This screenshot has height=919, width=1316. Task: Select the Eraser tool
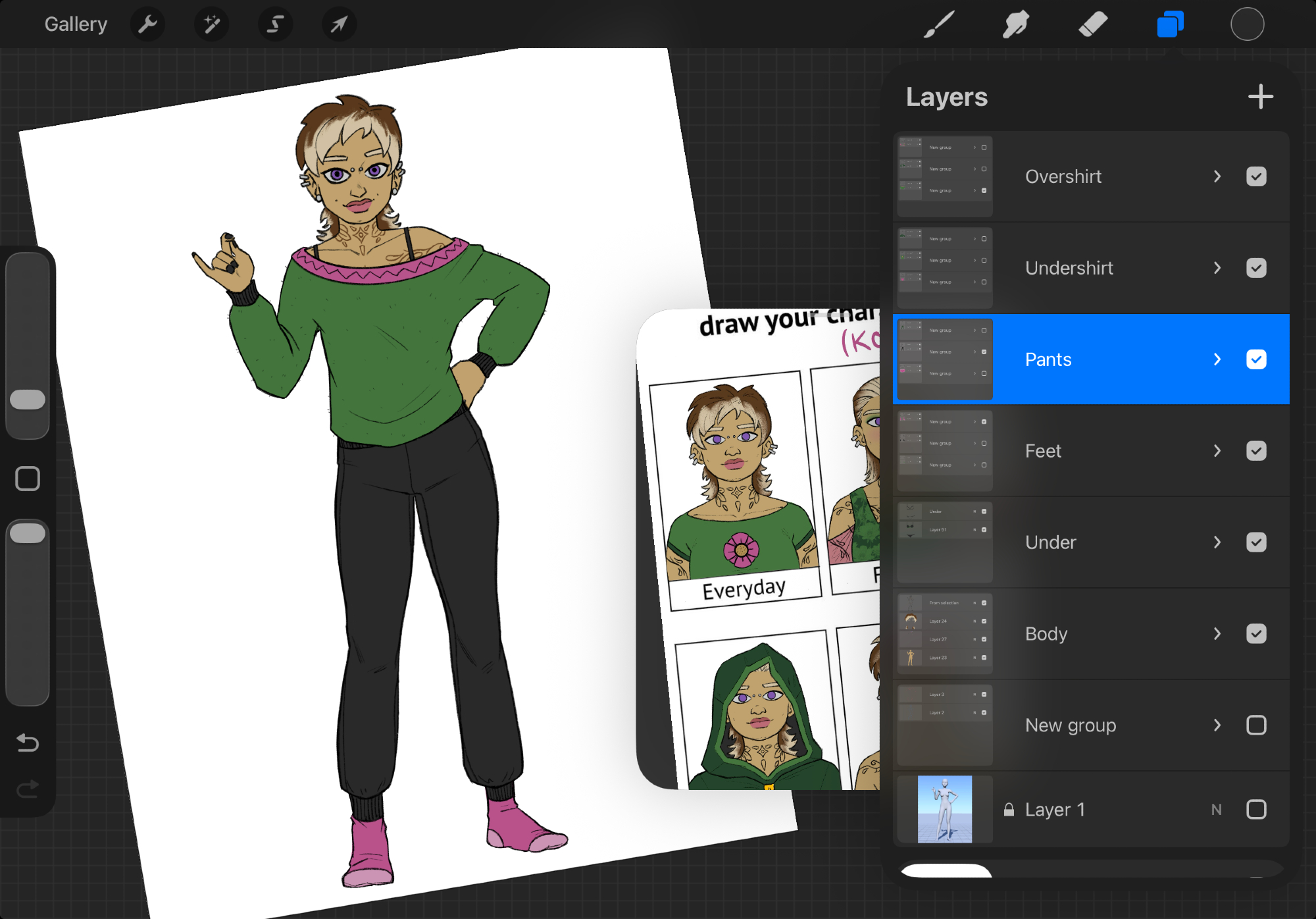(x=1093, y=24)
